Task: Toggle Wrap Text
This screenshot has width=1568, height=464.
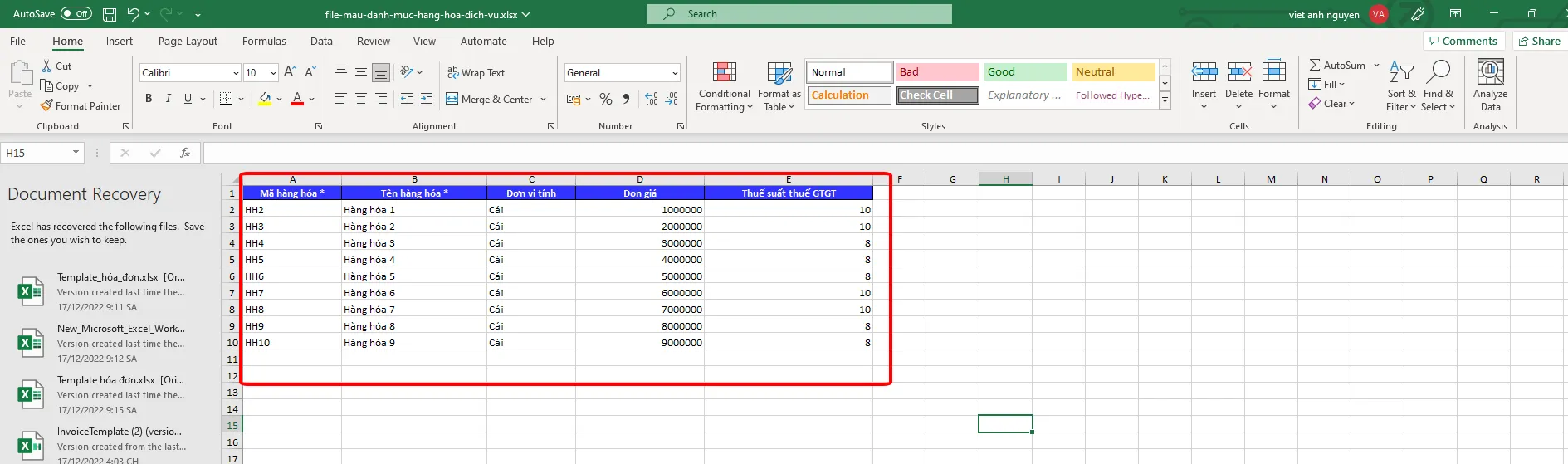Action: 476,72
